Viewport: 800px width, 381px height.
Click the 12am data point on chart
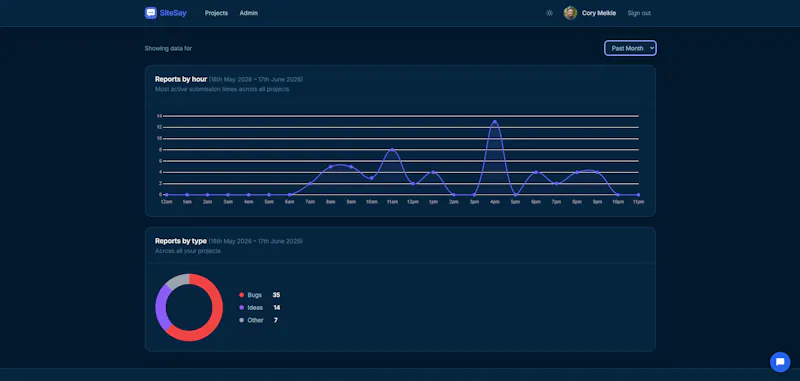tap(166, 195)
